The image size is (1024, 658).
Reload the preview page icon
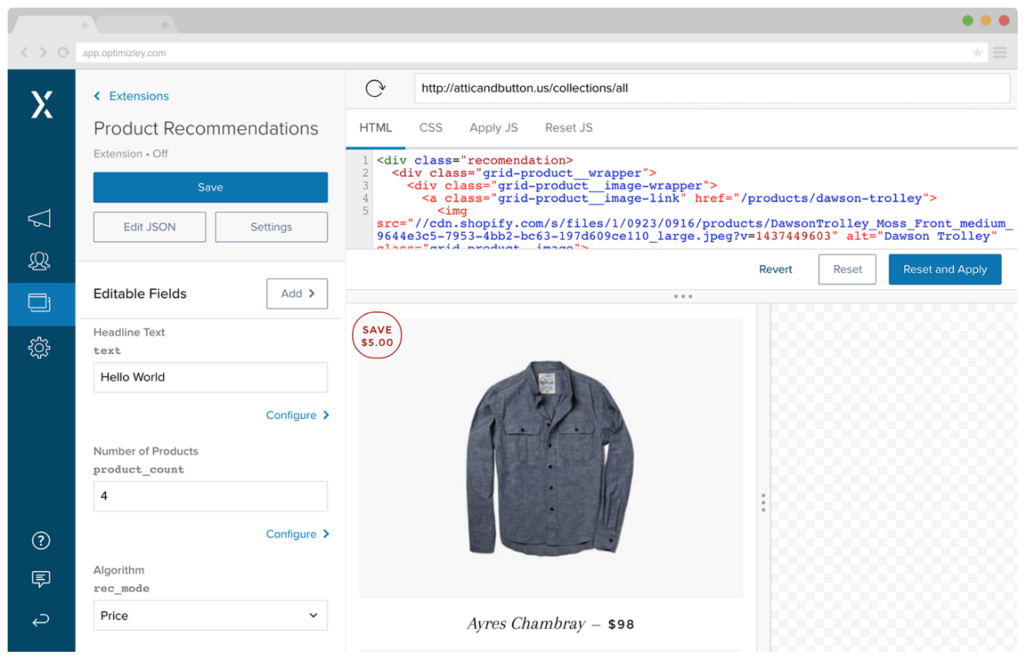[x=376, y=88]
